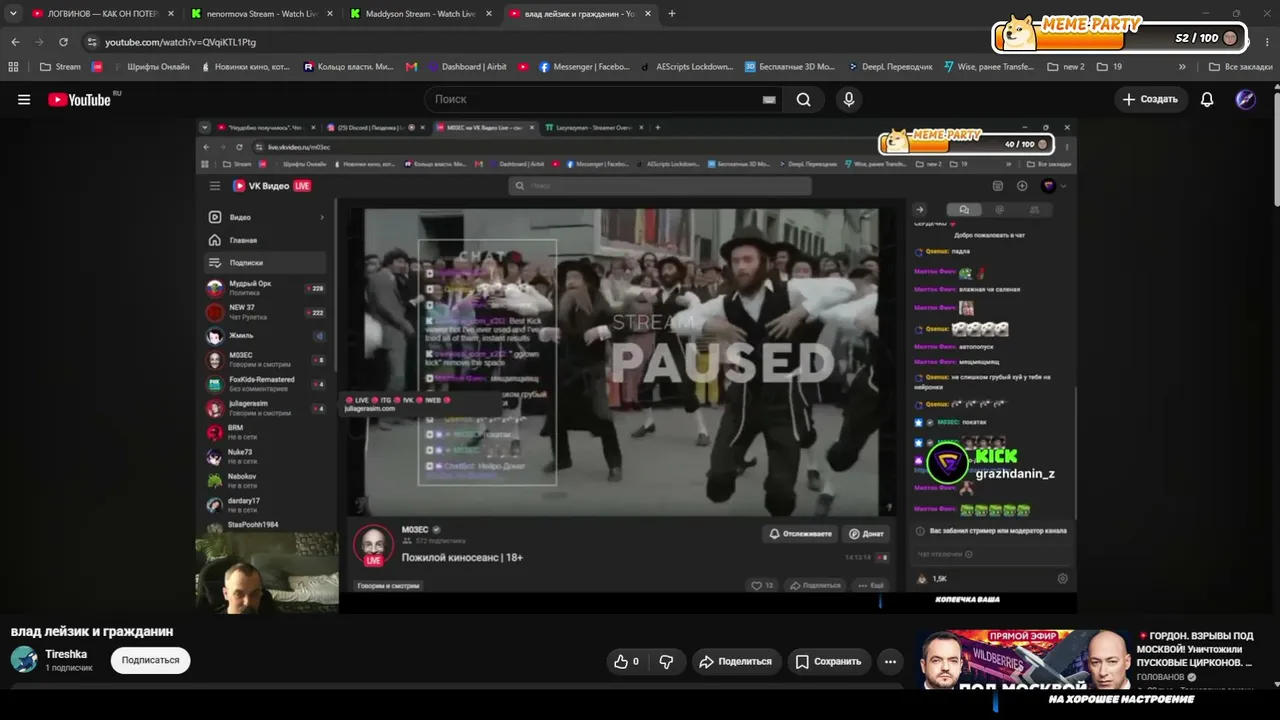Open the 19 bookmarks folder

tap(1109, 67)
